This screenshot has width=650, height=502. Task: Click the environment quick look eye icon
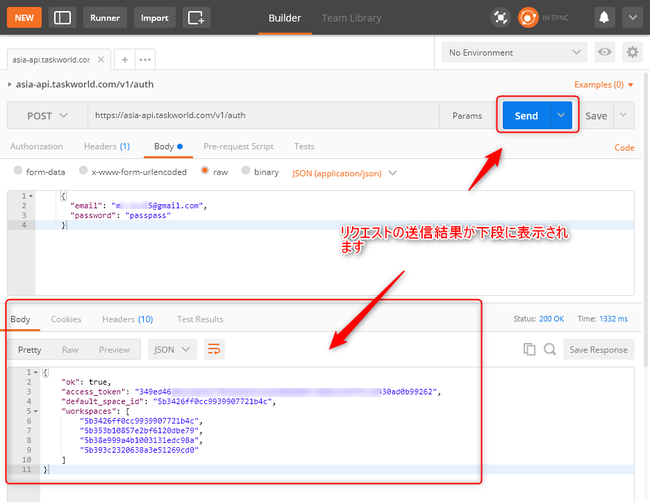point(604,52)
